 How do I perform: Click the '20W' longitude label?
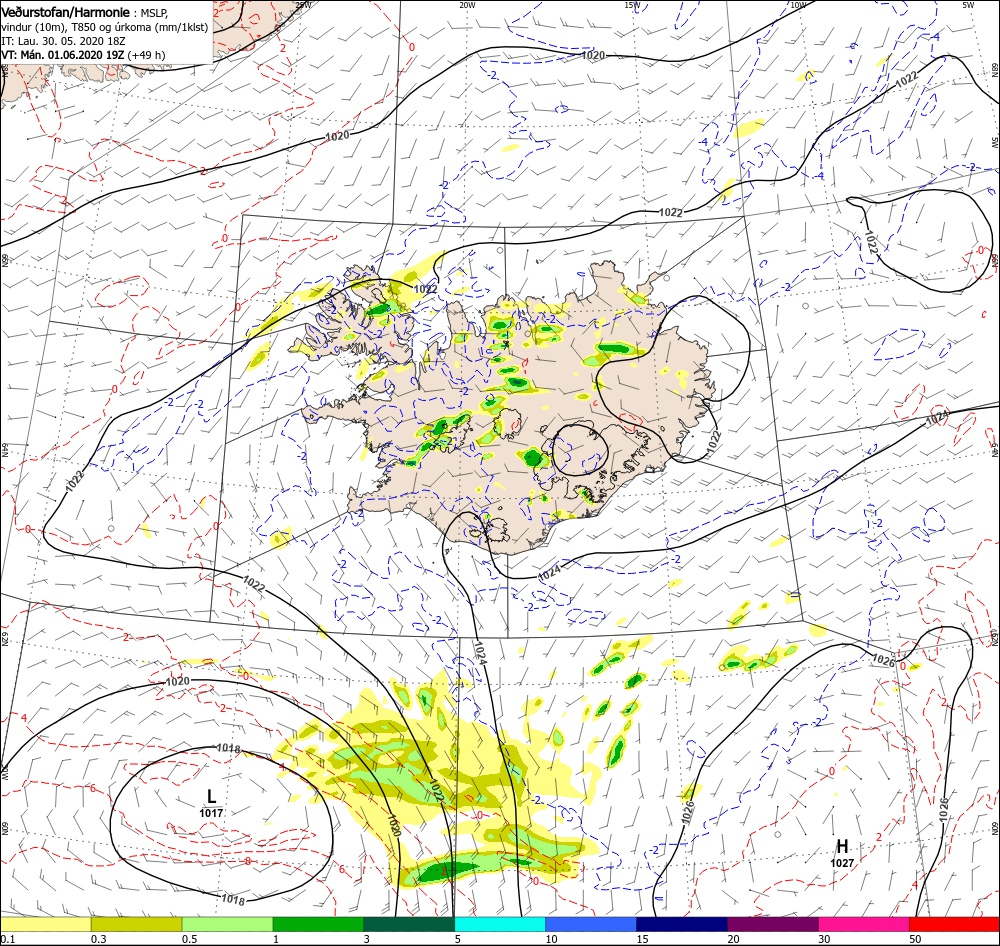[x=467, y=4]
